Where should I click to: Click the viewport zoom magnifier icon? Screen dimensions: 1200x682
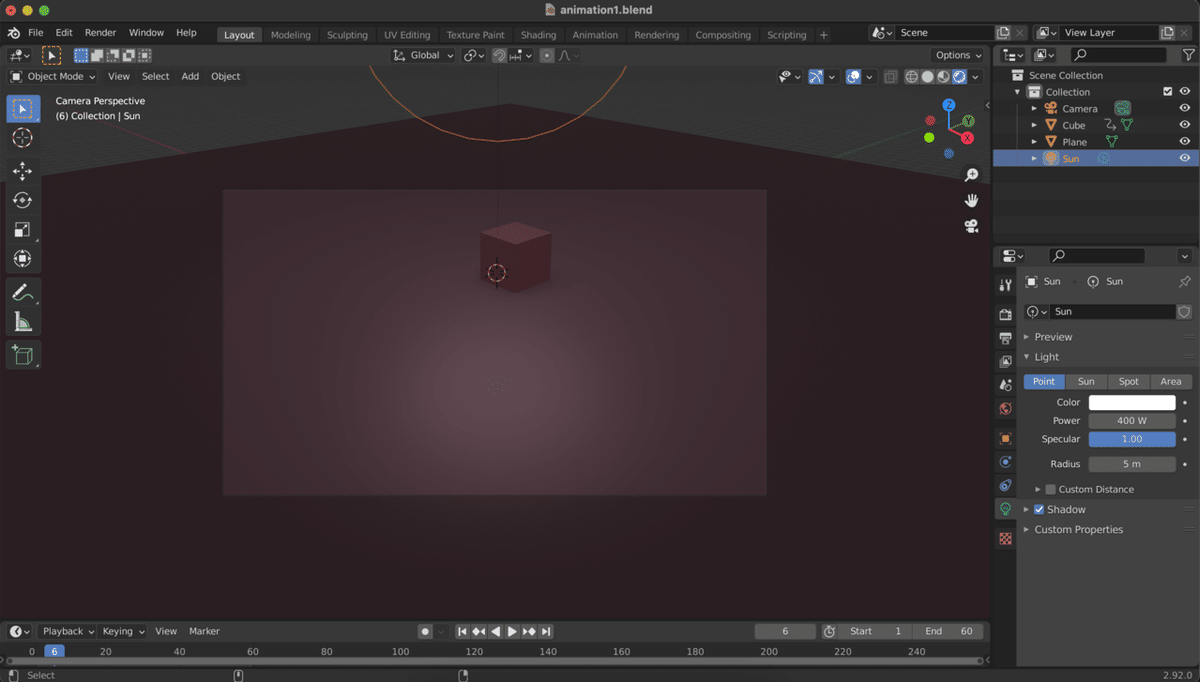(971, 175)
